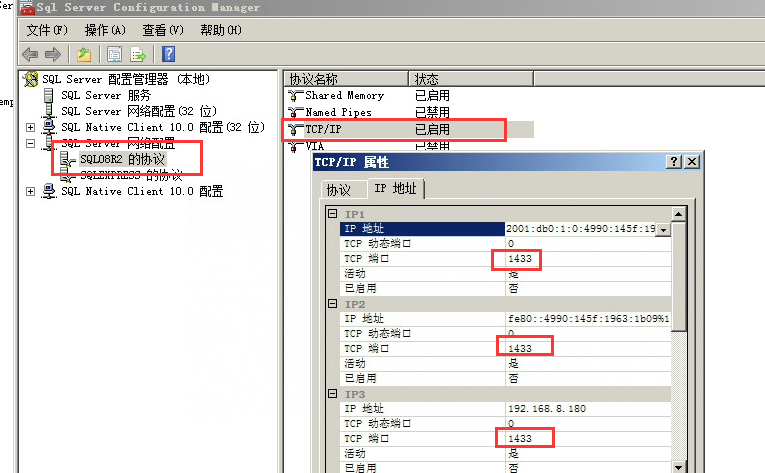Collapse the IP1 property group
The width and height of the screenshot is (765, 473).
[x=332, y=213]
